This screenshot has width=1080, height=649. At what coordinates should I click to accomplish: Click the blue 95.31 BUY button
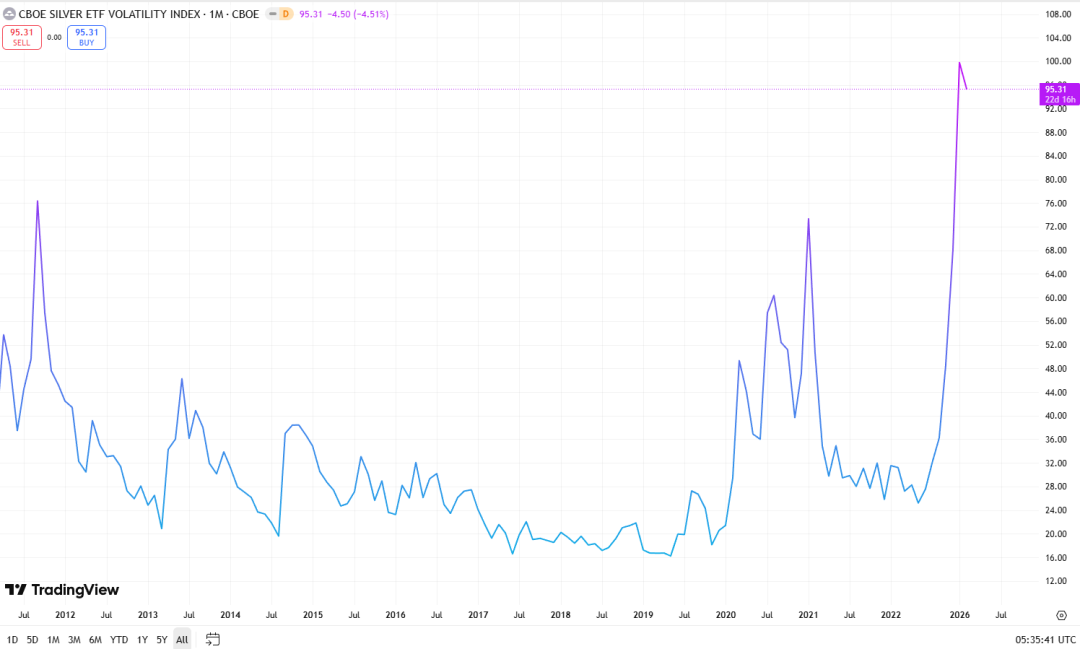coord(86,37)
